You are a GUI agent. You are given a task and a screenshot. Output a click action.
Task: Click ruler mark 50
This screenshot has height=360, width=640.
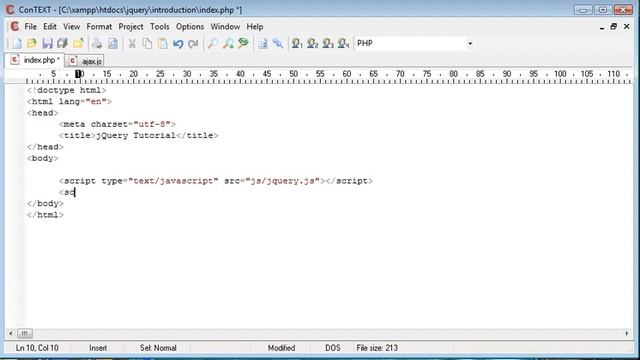293,74
